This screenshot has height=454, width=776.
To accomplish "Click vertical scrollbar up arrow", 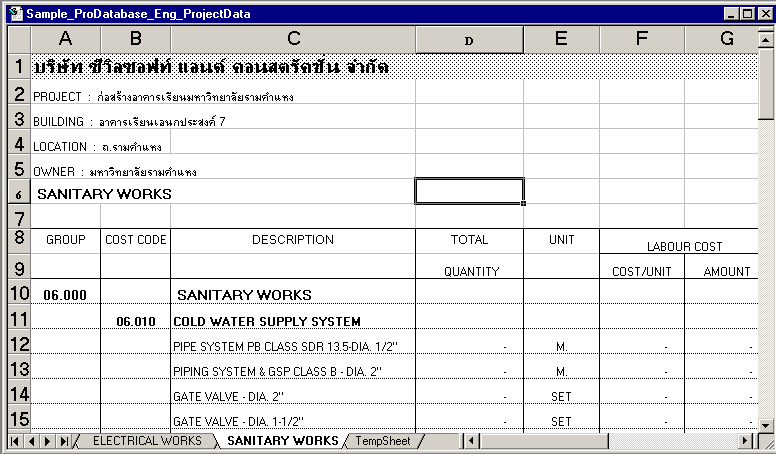I will pyautogui.click(x=766, y=39).
